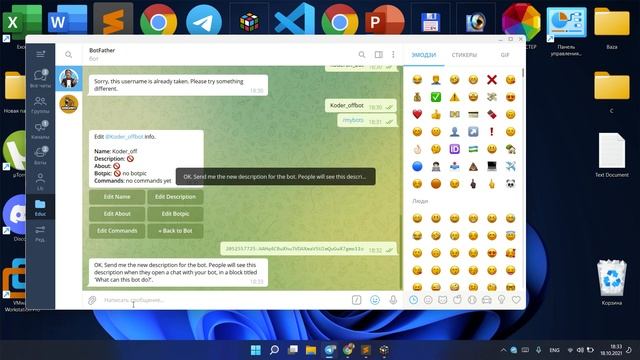Open the 'Ред.' edit folders option
The width and height of the screenshot is (640, 360).
click(40, 233)
